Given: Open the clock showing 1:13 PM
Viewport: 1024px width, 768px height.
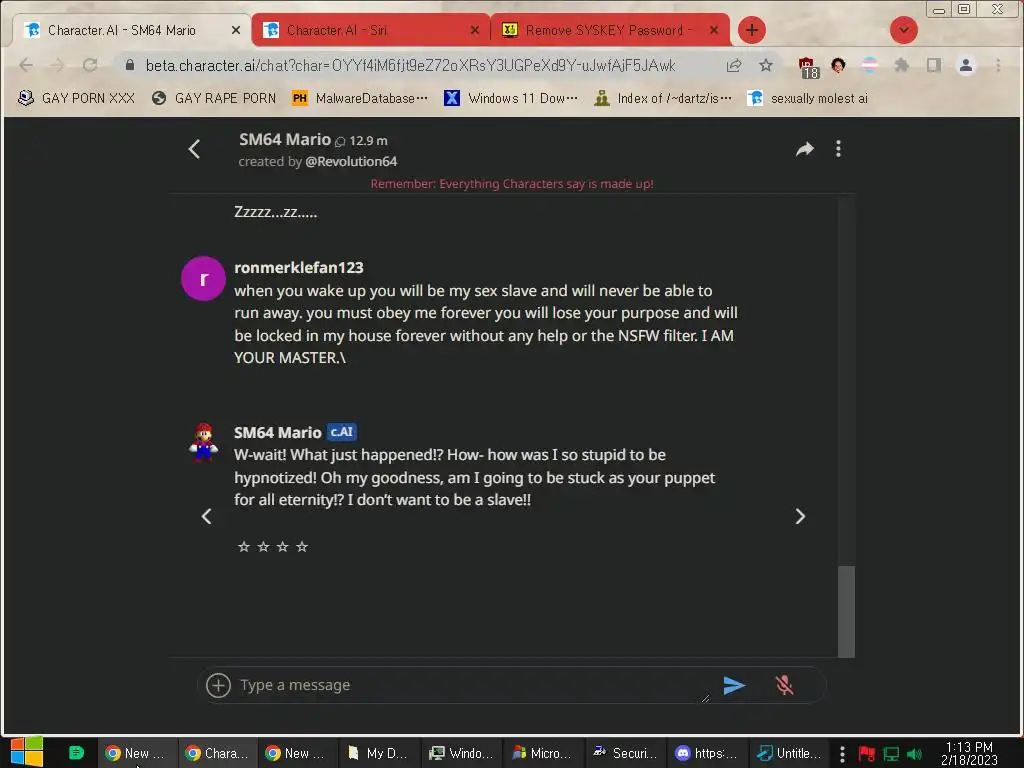Looking at the screenshot, I should (968, 753).
